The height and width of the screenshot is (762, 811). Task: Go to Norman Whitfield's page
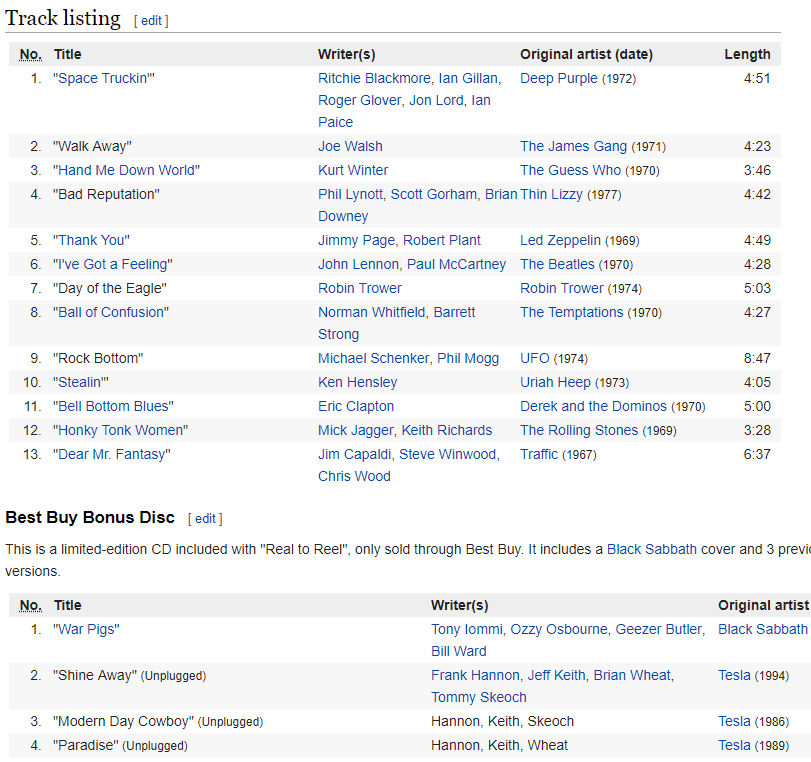coord(372,312)
